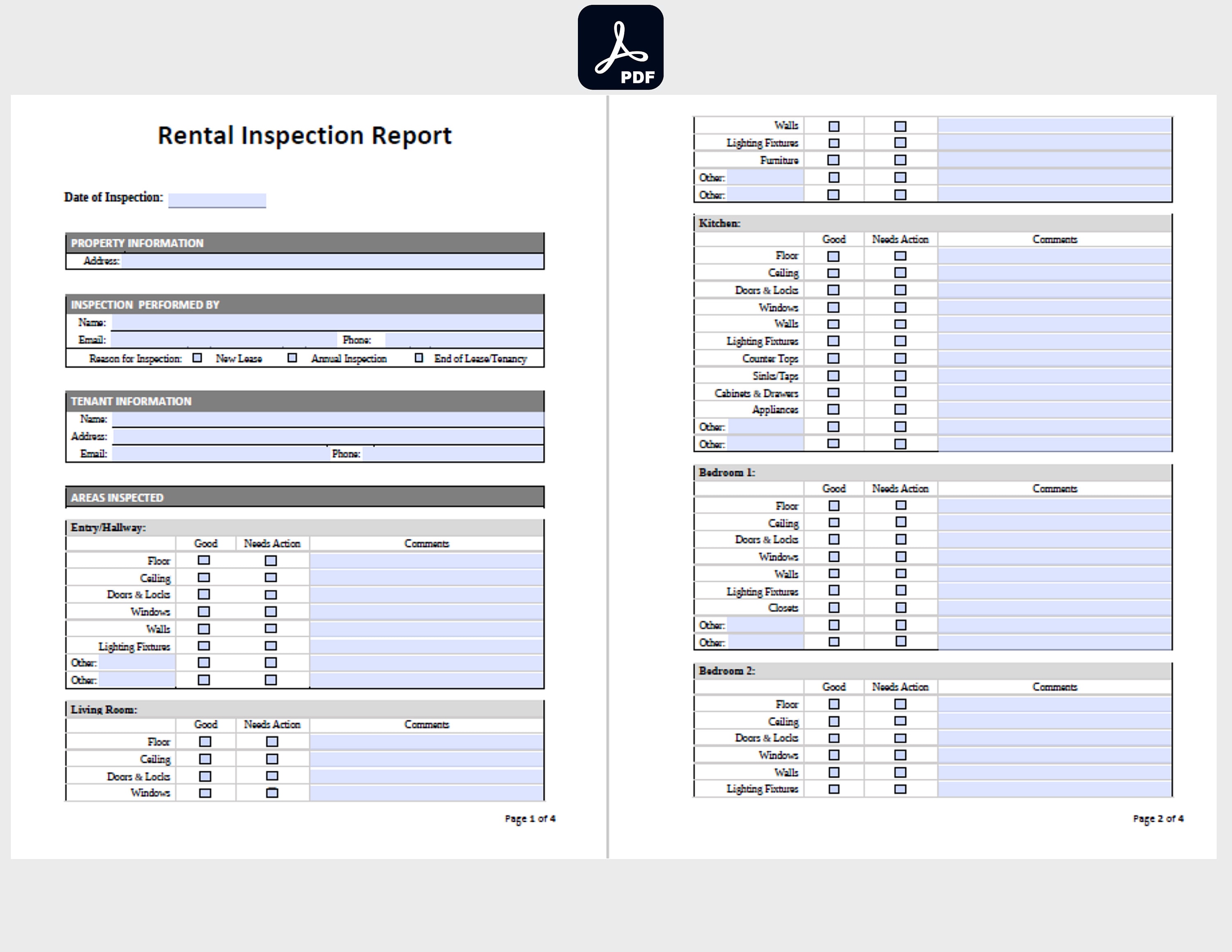Check the End of Lease/Tenancy checkbox
The height and width of the screenshot is (952, 1232).
click(418, 358)
